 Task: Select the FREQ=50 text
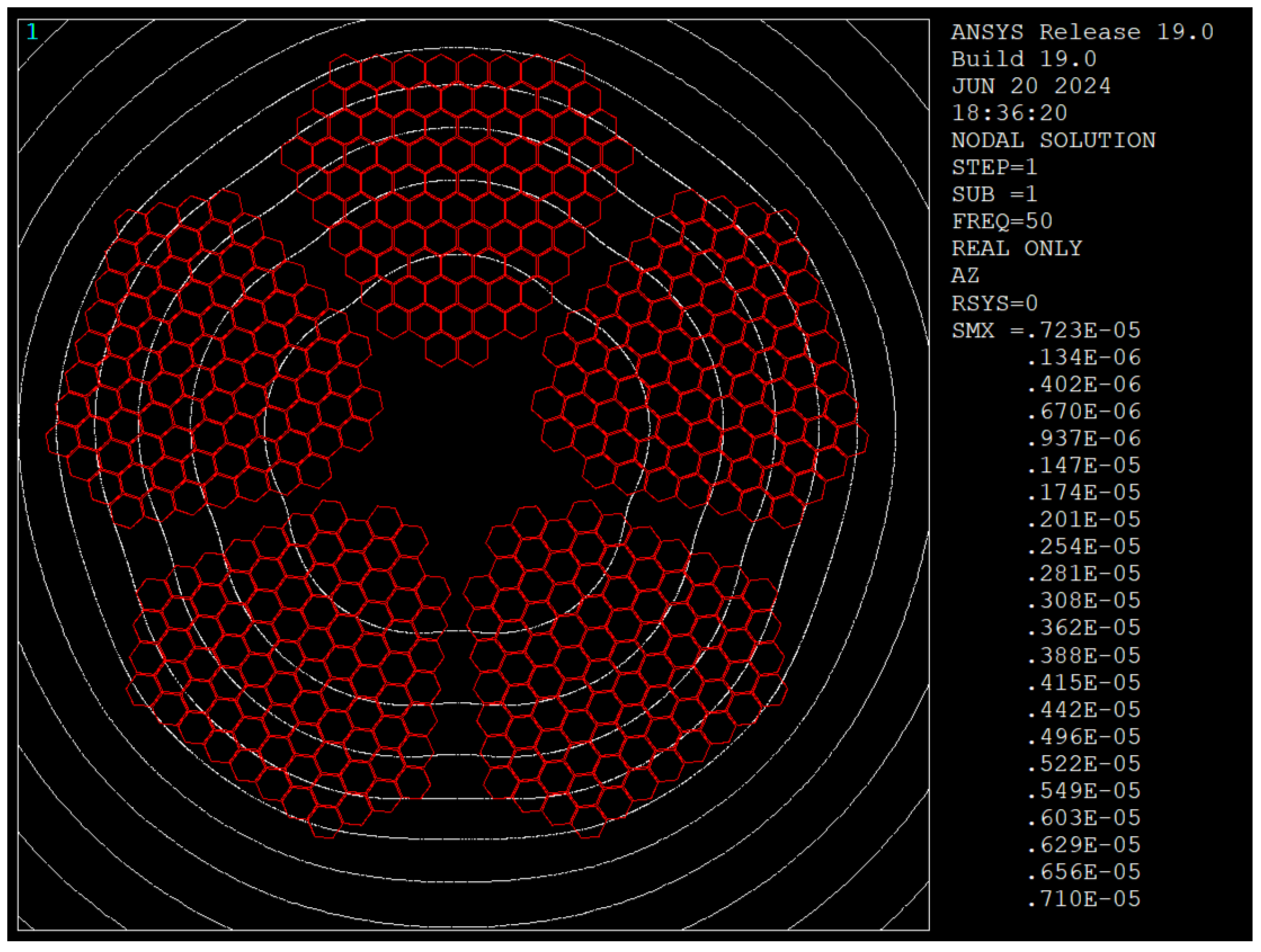pyautogui.click(x=1001, y=222)
